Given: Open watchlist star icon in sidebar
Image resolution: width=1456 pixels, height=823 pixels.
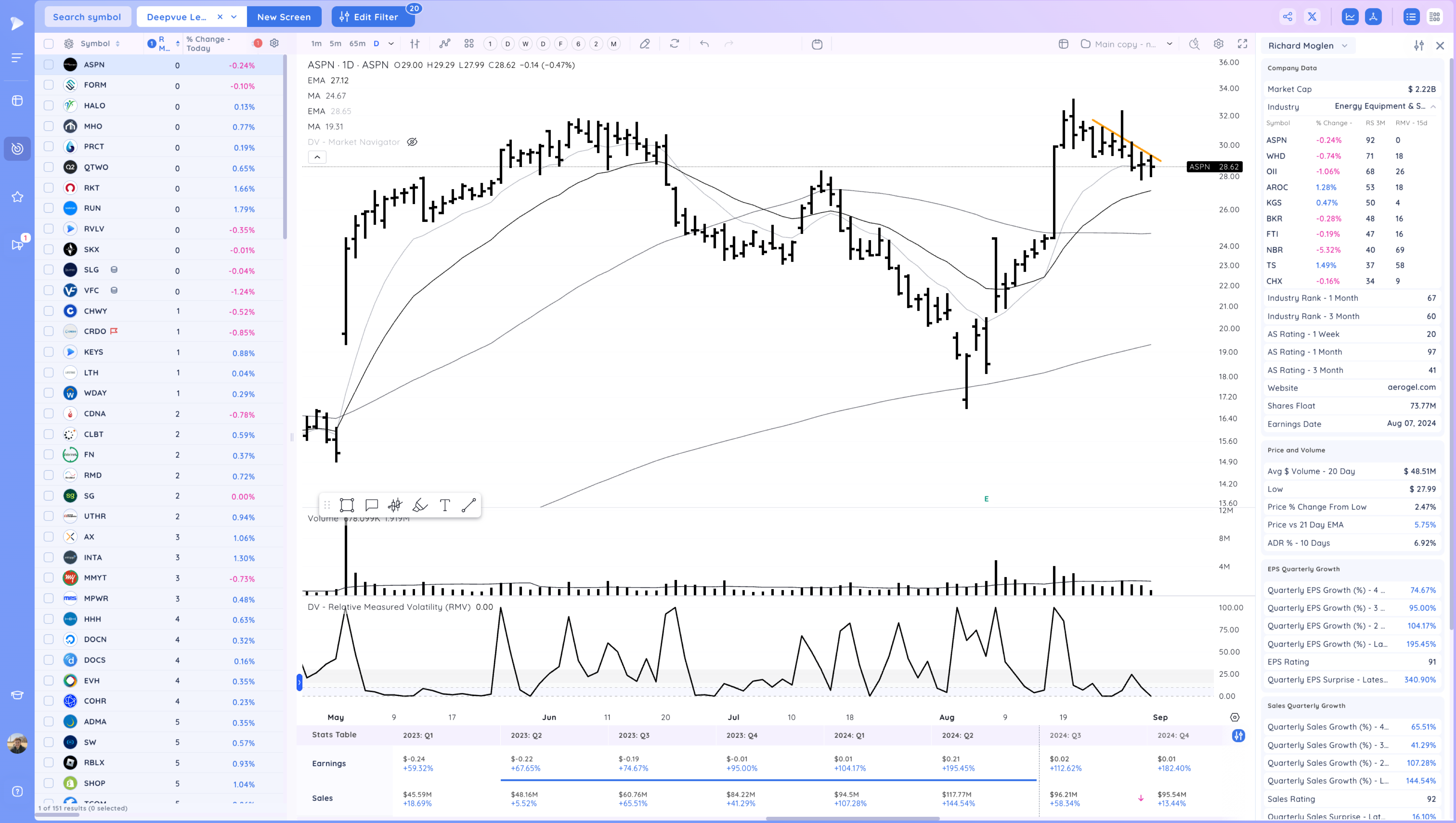Looking at the screenshot, I should (17, 197).
